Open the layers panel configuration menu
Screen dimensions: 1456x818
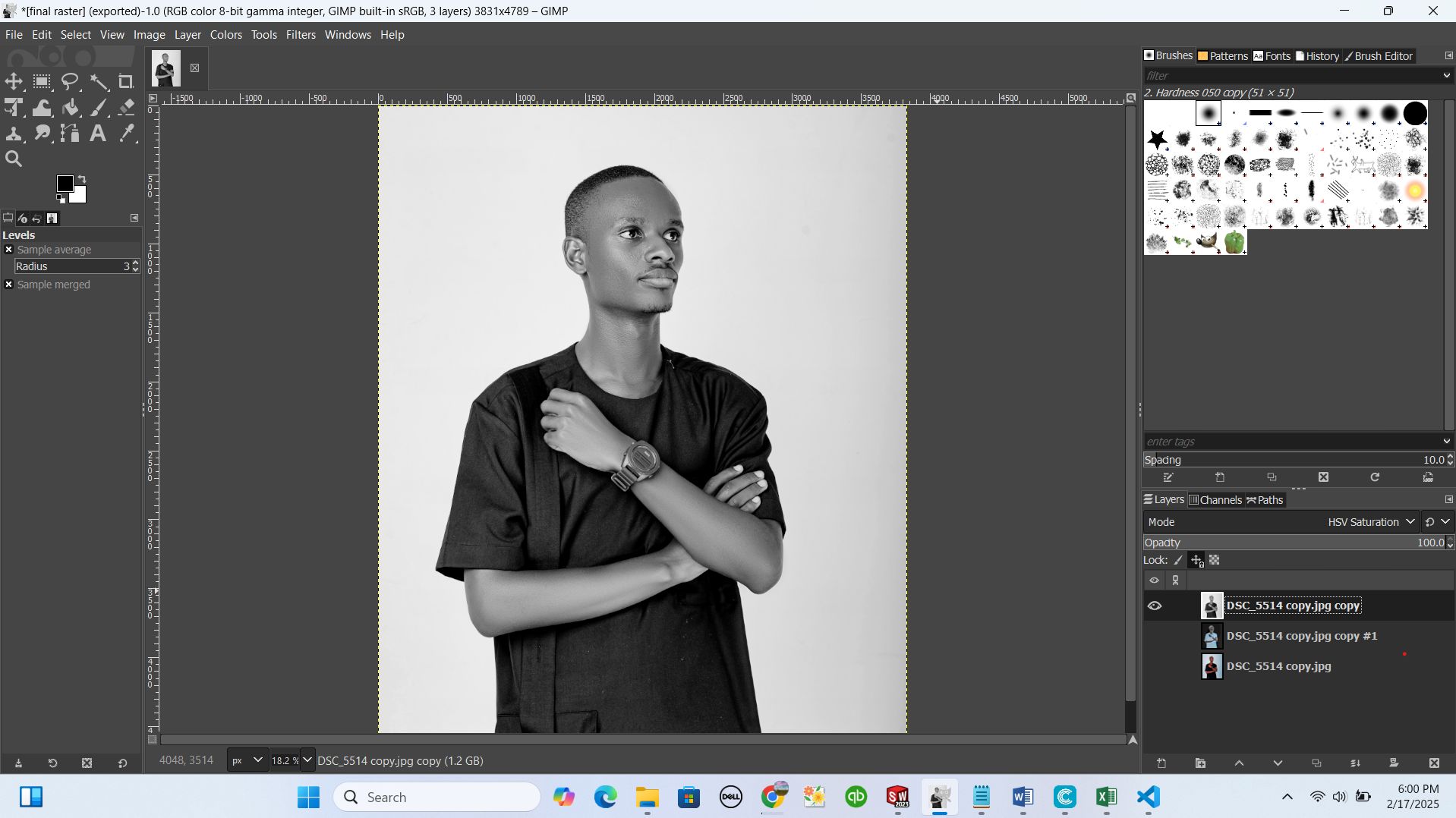click(1448, 500)
